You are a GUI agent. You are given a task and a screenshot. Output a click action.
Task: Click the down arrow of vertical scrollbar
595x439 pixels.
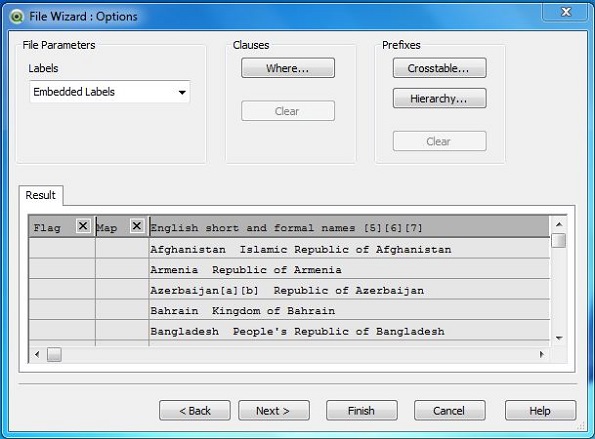coord(559,338)
